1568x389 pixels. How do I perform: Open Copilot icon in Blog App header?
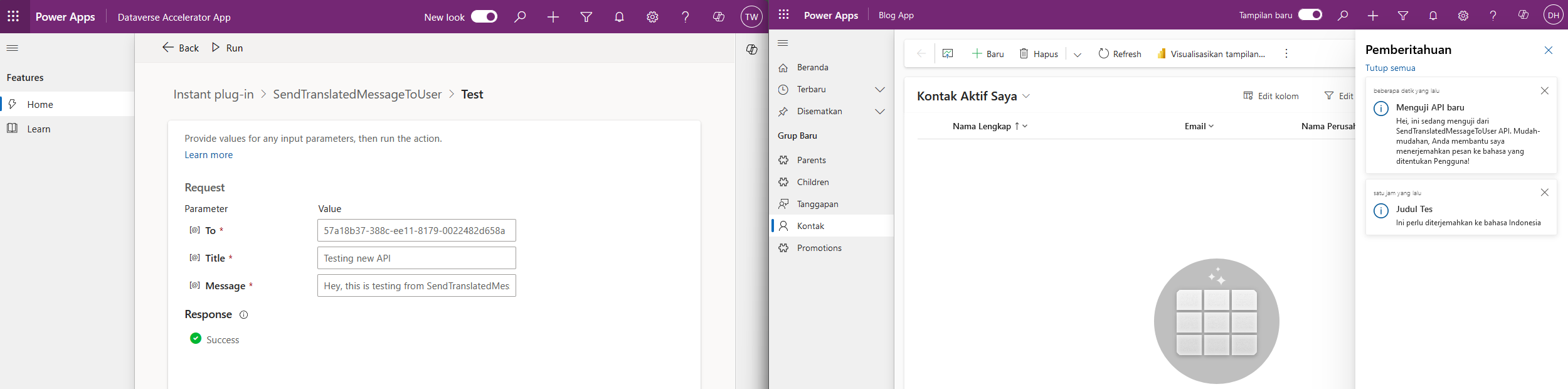1523,15
